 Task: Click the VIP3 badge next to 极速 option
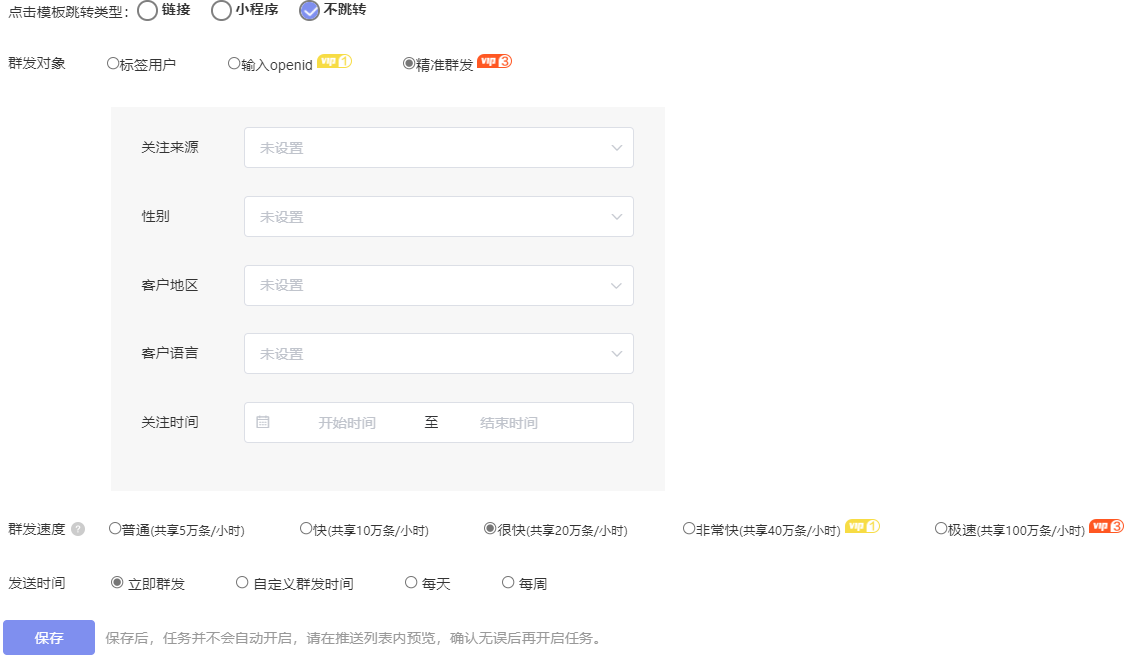1106,529
